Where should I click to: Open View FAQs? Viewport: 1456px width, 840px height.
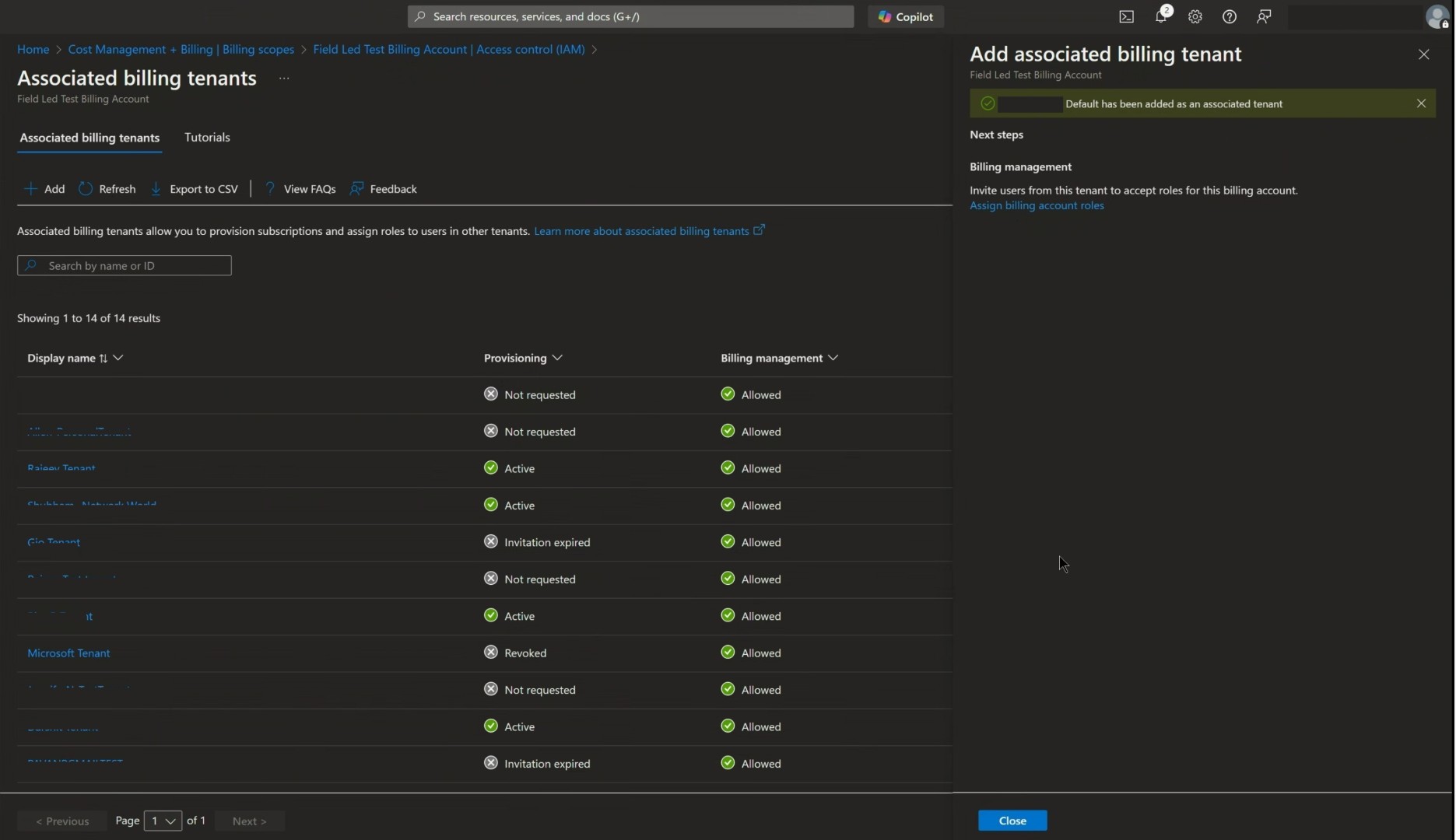pos(300,189)
